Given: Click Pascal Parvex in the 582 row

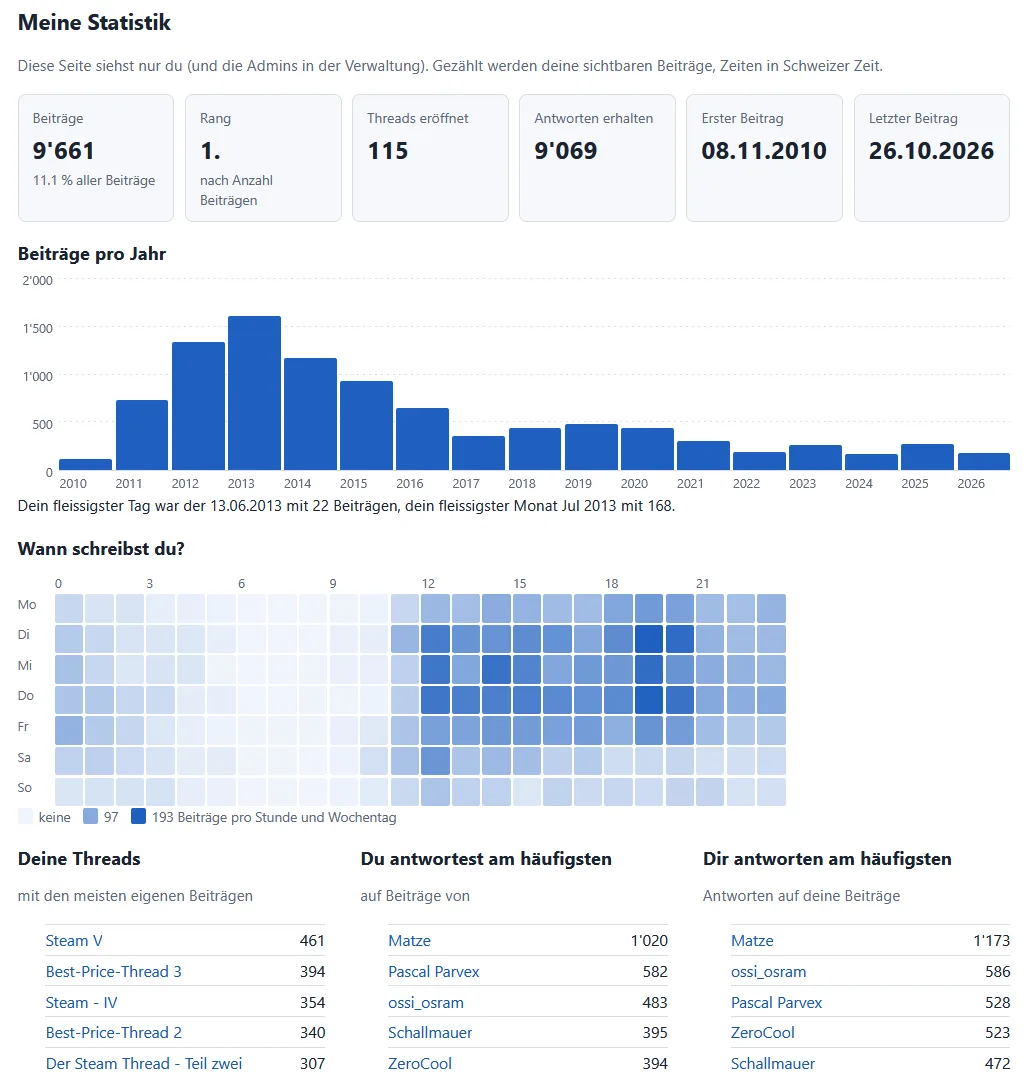Looking at the screenshot, I should click(434, 971).
